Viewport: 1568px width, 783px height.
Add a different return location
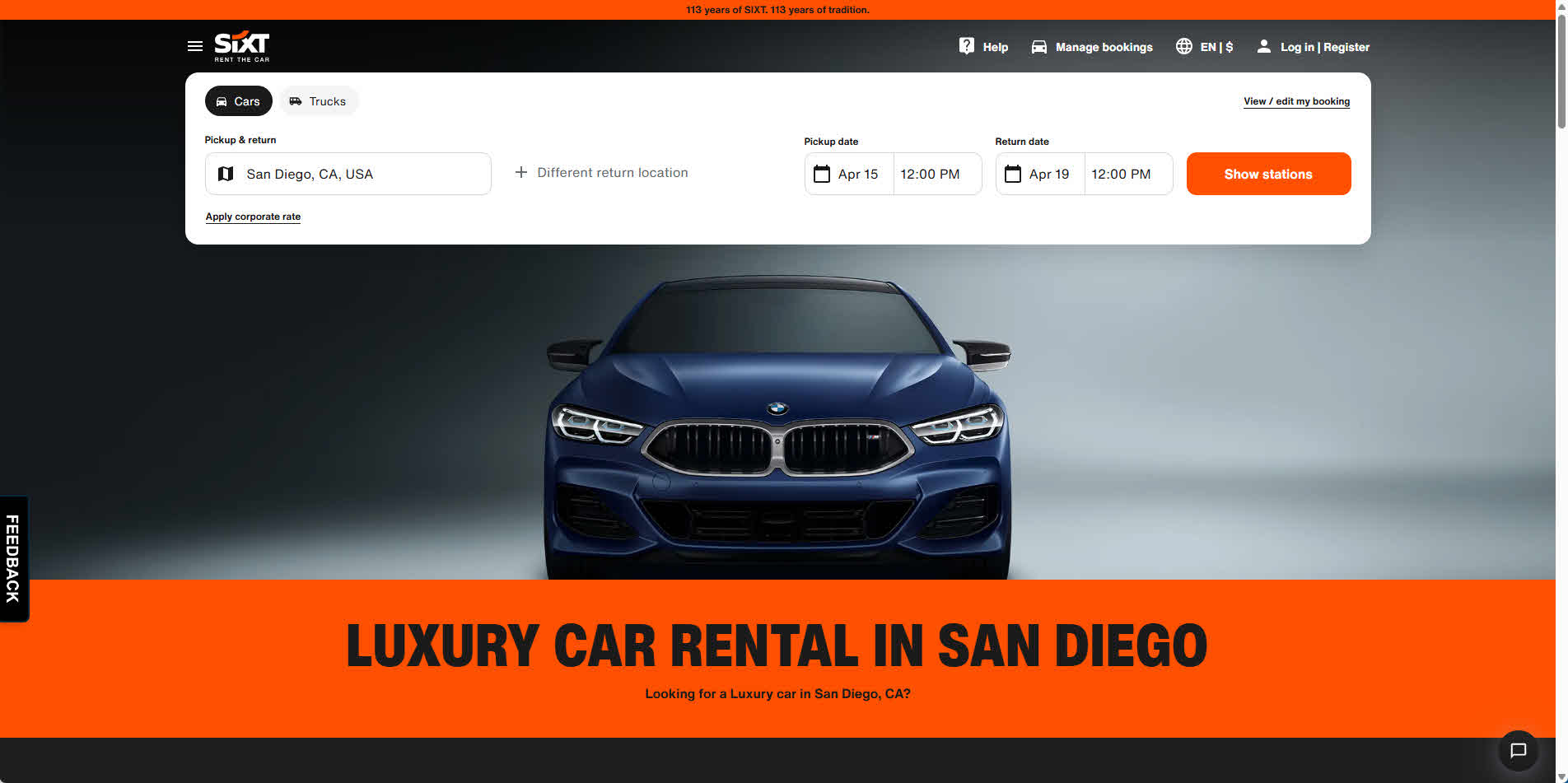pyautogui.click(x=602, y=173)
